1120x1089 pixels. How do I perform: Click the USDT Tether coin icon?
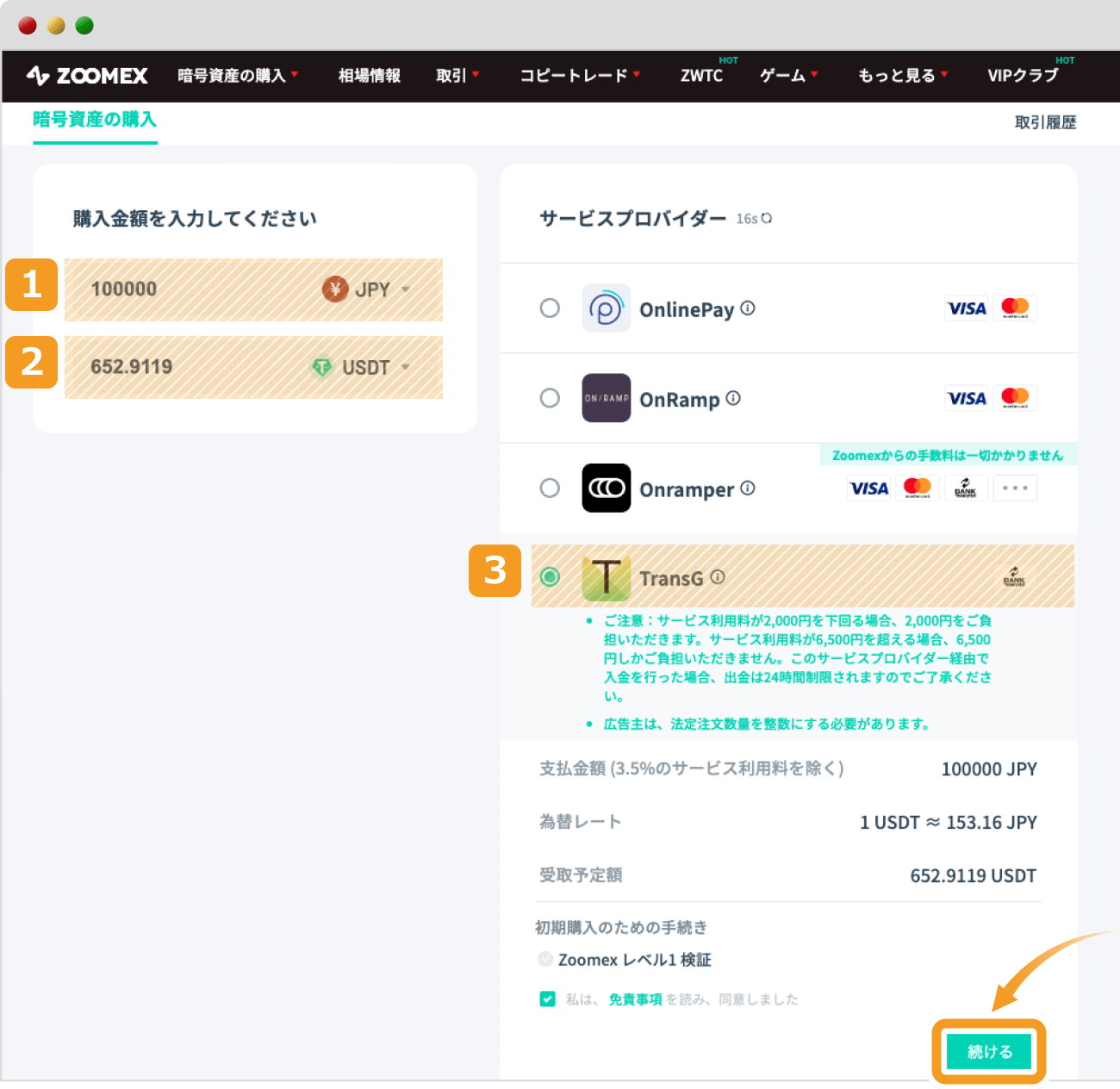[321, 368]
